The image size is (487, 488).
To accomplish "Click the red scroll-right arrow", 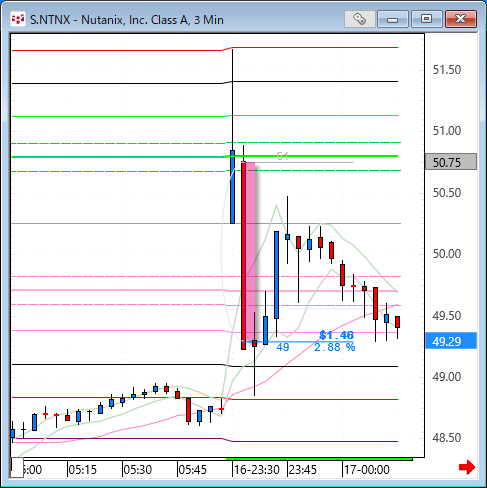I will click(x=467, y=467).
